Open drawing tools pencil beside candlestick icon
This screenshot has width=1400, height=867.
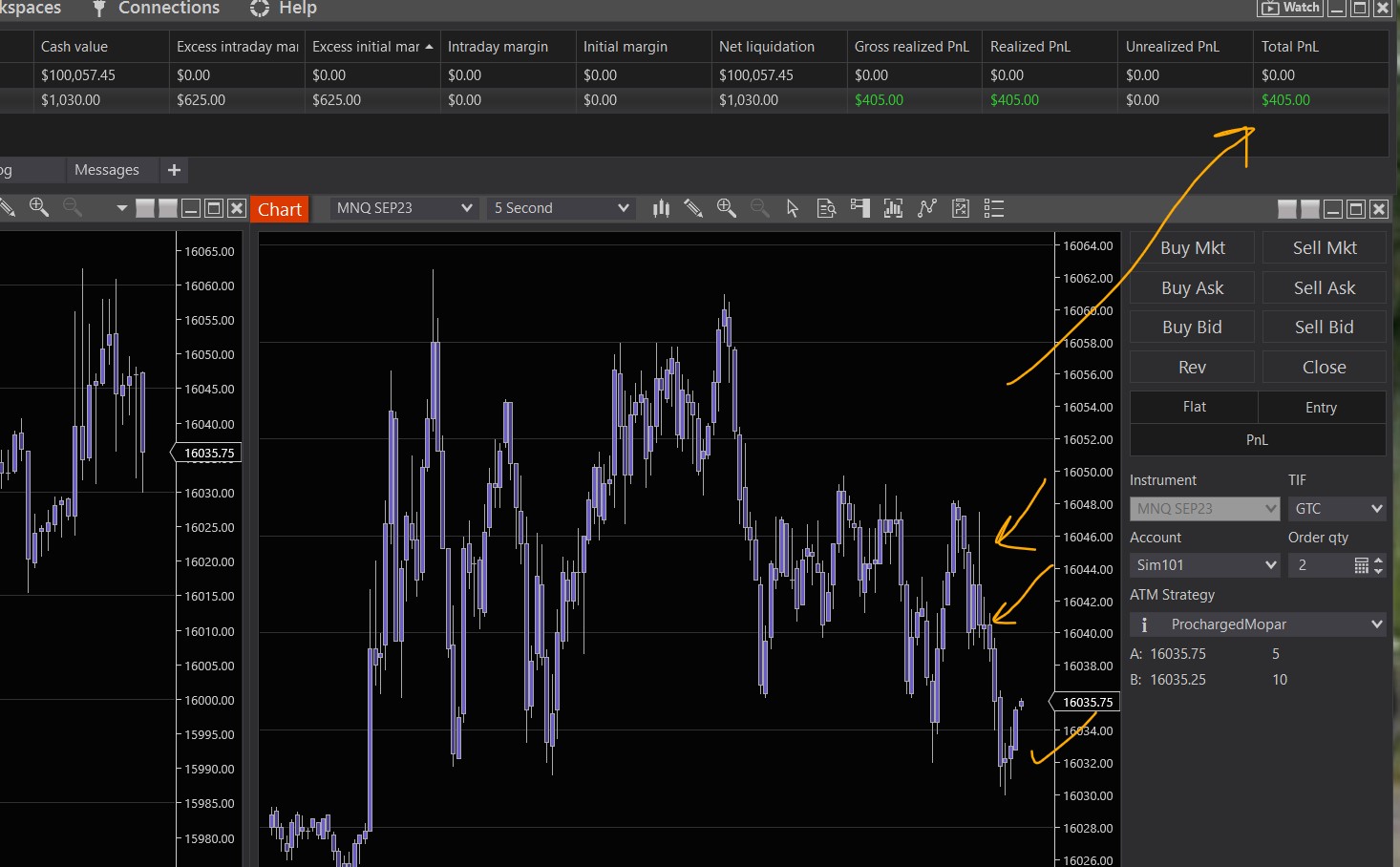coord(693,208)
